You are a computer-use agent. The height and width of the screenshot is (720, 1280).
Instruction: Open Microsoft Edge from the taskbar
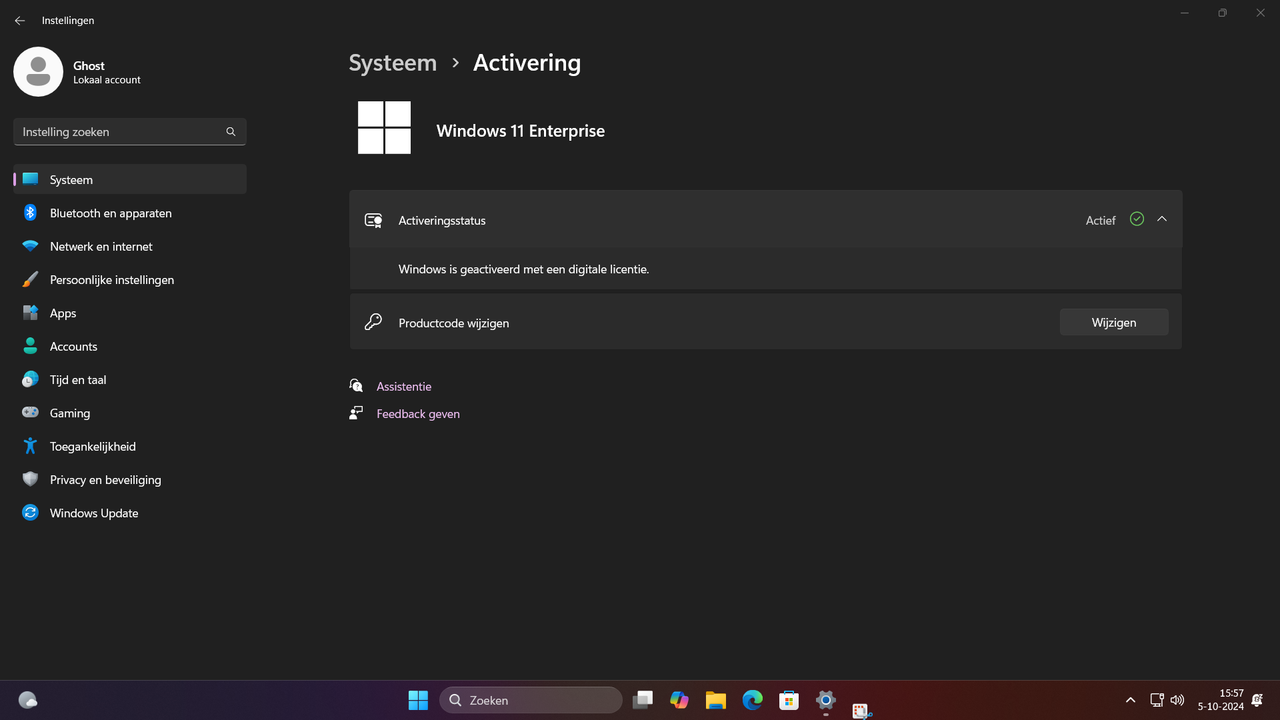[752, 700]
